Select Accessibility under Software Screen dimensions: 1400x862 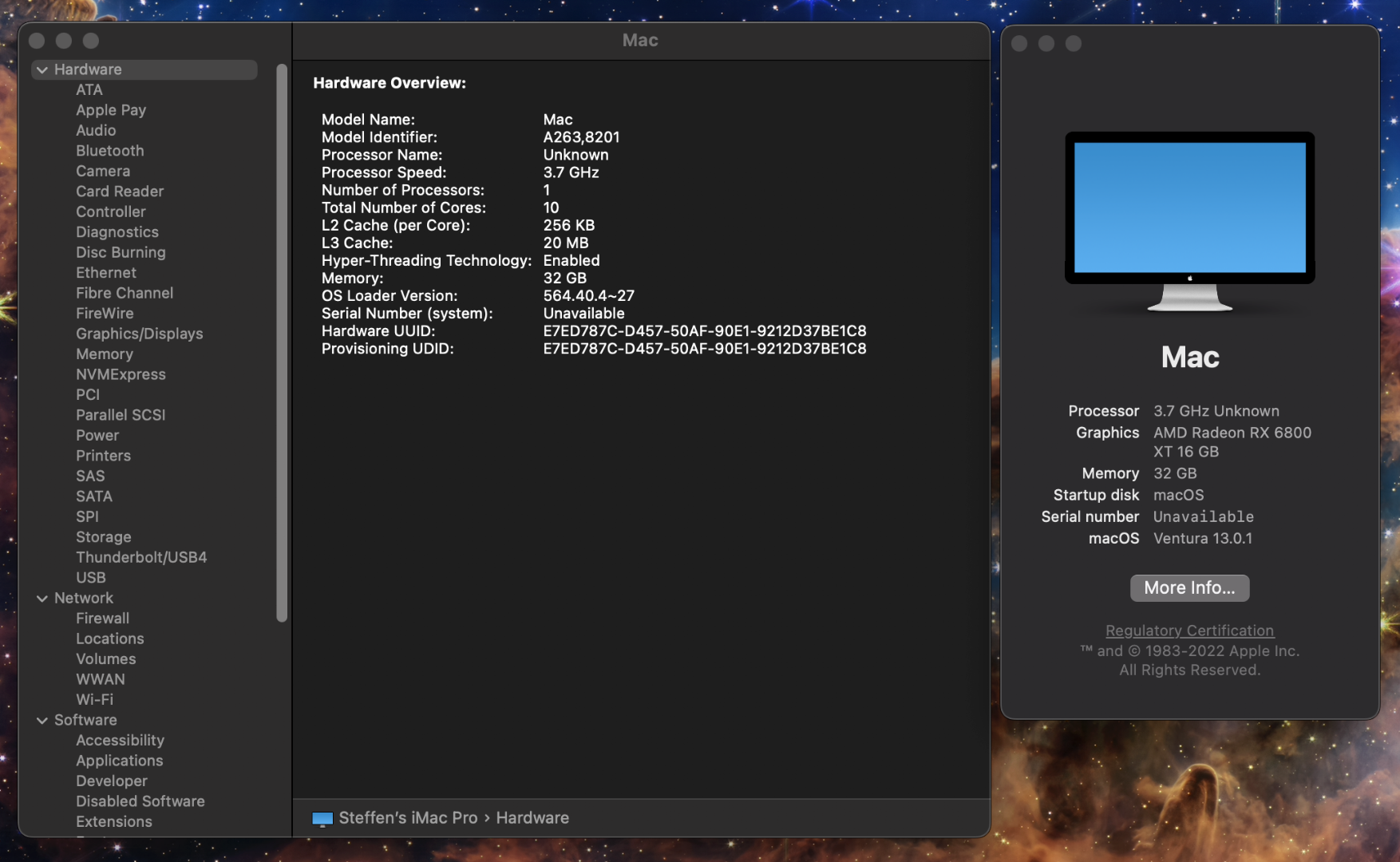coord(120,741)
